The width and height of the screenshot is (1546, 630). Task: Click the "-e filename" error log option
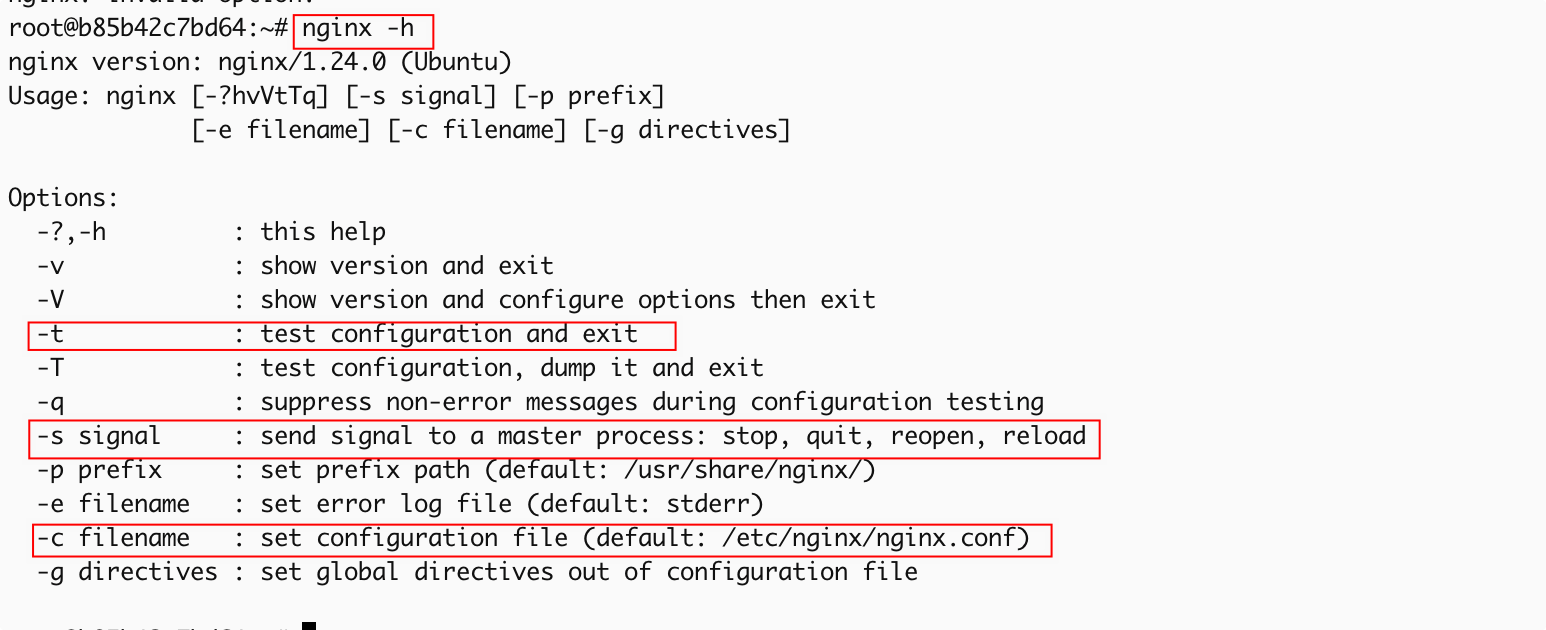point(112,504)
